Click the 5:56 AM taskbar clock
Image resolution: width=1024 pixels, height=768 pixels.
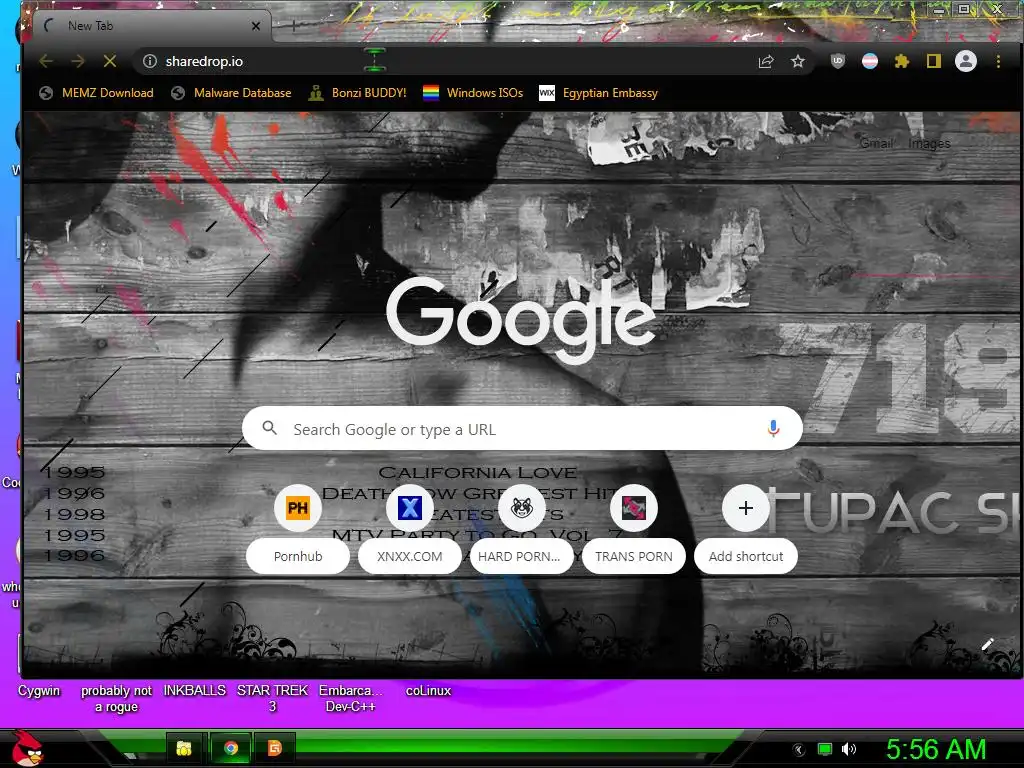936,750
